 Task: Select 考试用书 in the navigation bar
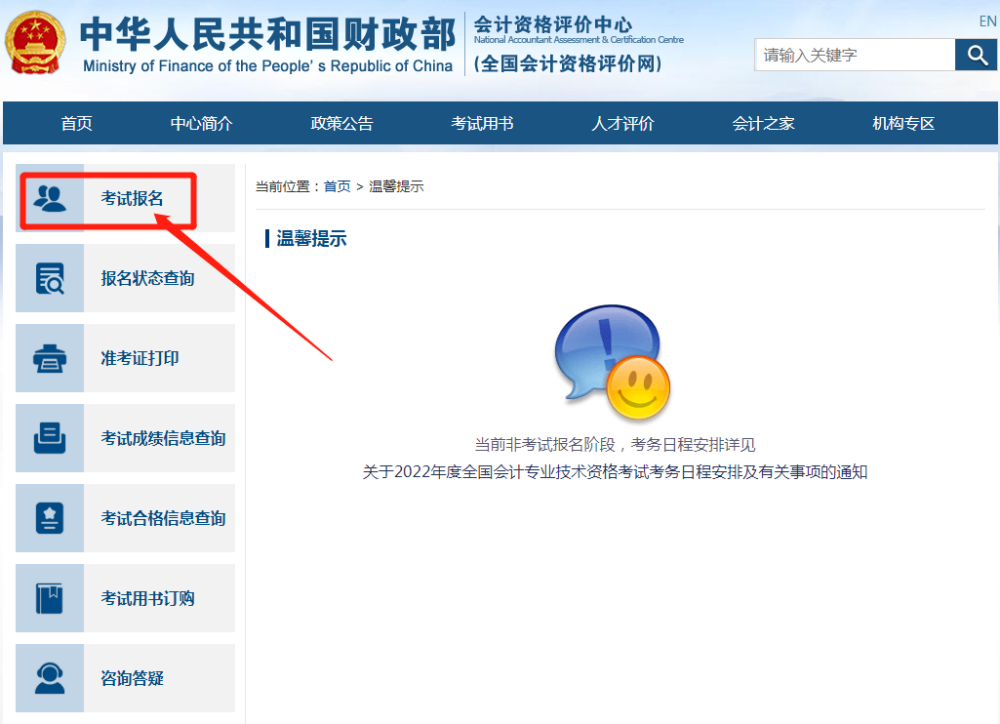pos(482,124)
